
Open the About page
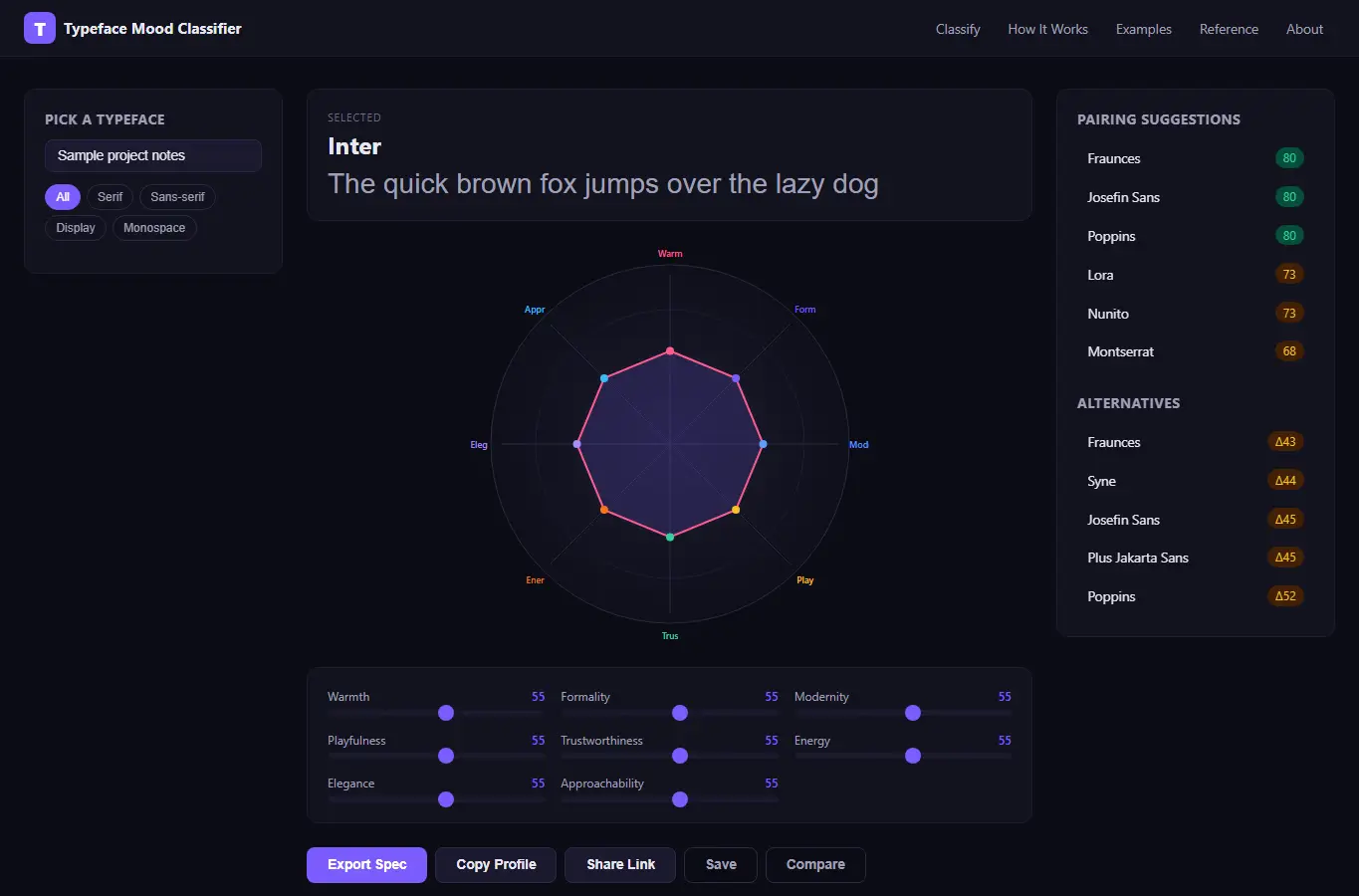1304,29
